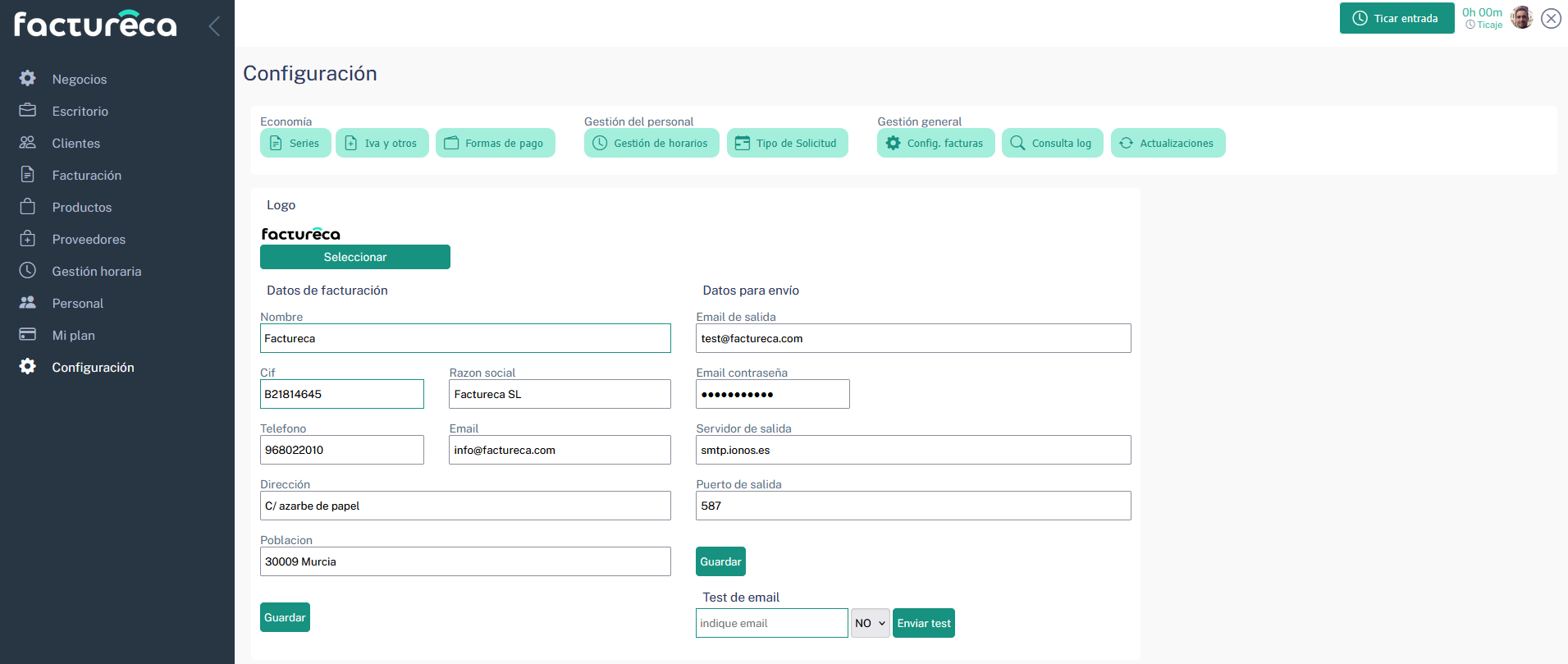This screenshot has height=664, width=1568.
Task: Go to Escritorio in the sidebar
Action: tap(80, 111)
